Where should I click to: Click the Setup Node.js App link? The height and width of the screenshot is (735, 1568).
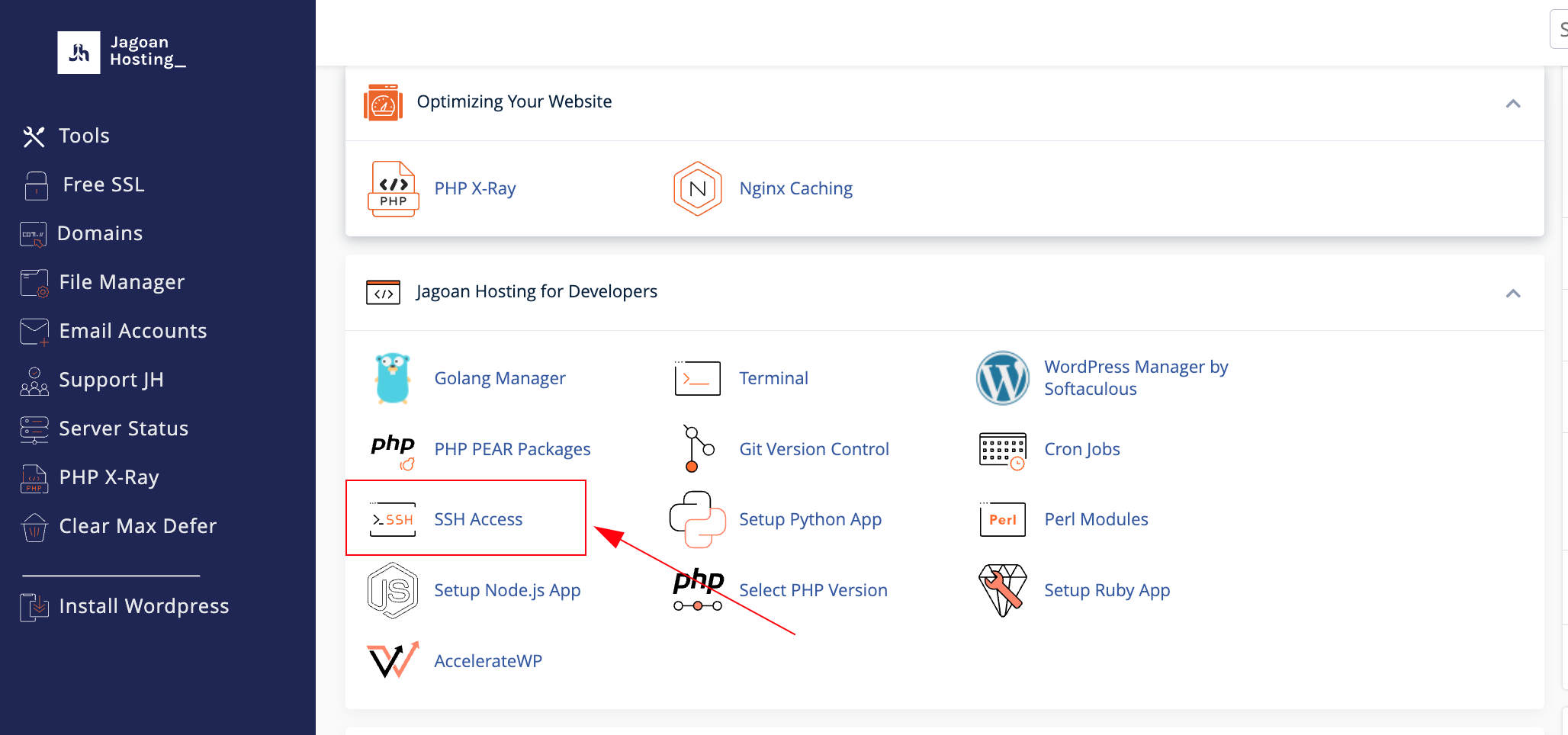pos(507,590)
